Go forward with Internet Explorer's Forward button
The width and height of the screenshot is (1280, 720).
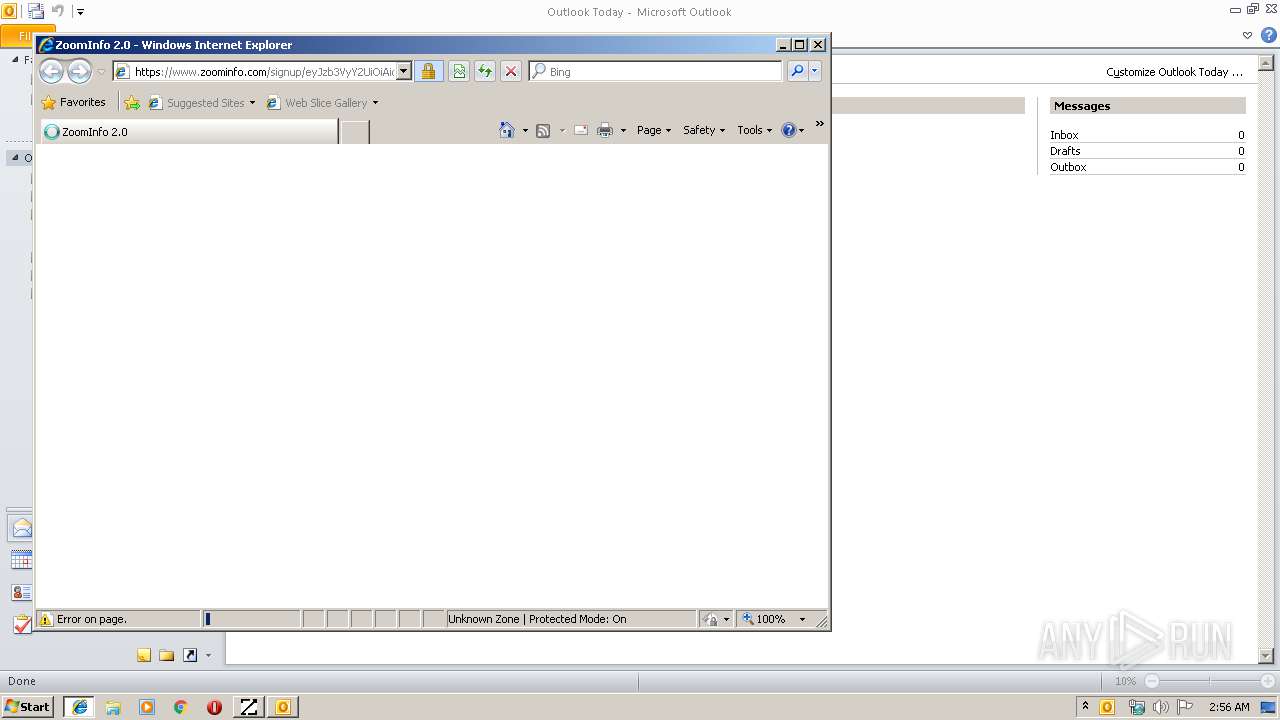click(x=79, y=71)
